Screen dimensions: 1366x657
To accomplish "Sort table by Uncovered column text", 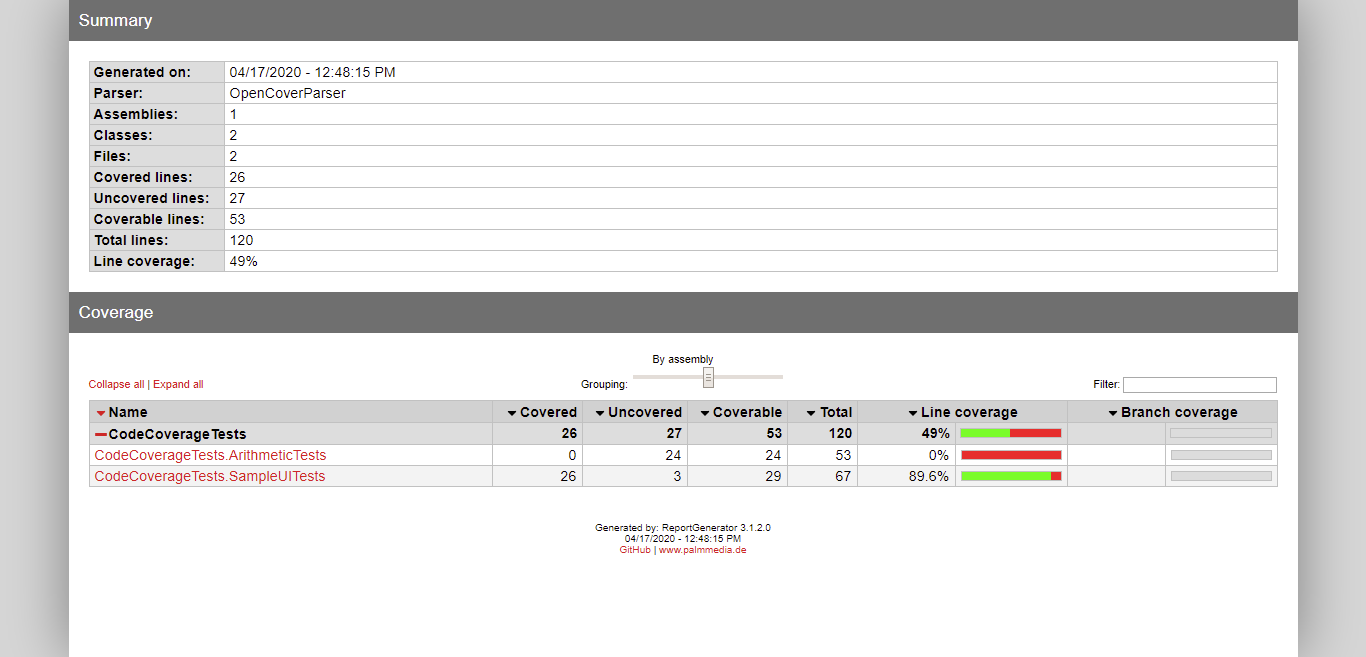I will [645, 412].
